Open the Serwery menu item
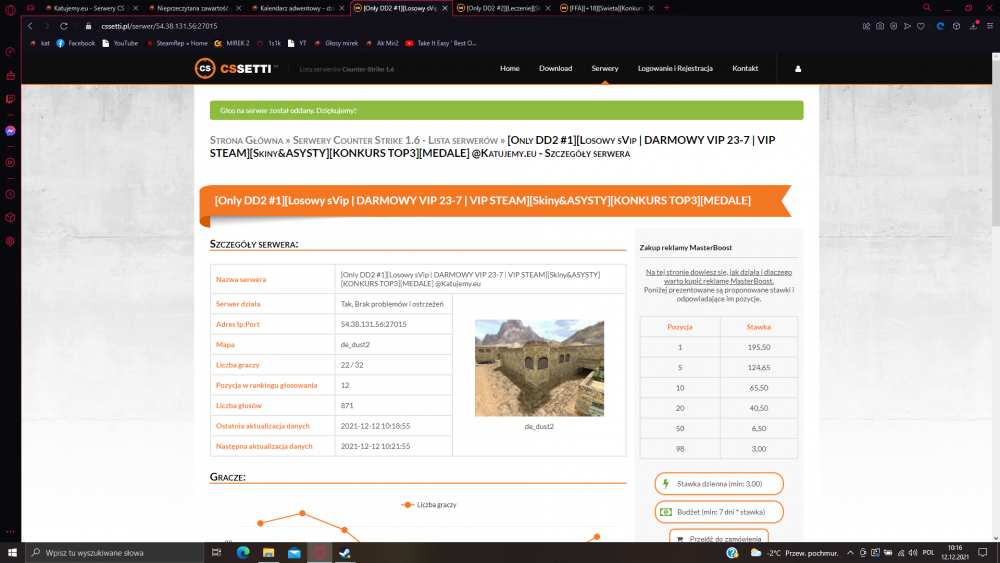Viewport: 1000px width, 563px height. point(605,68)
